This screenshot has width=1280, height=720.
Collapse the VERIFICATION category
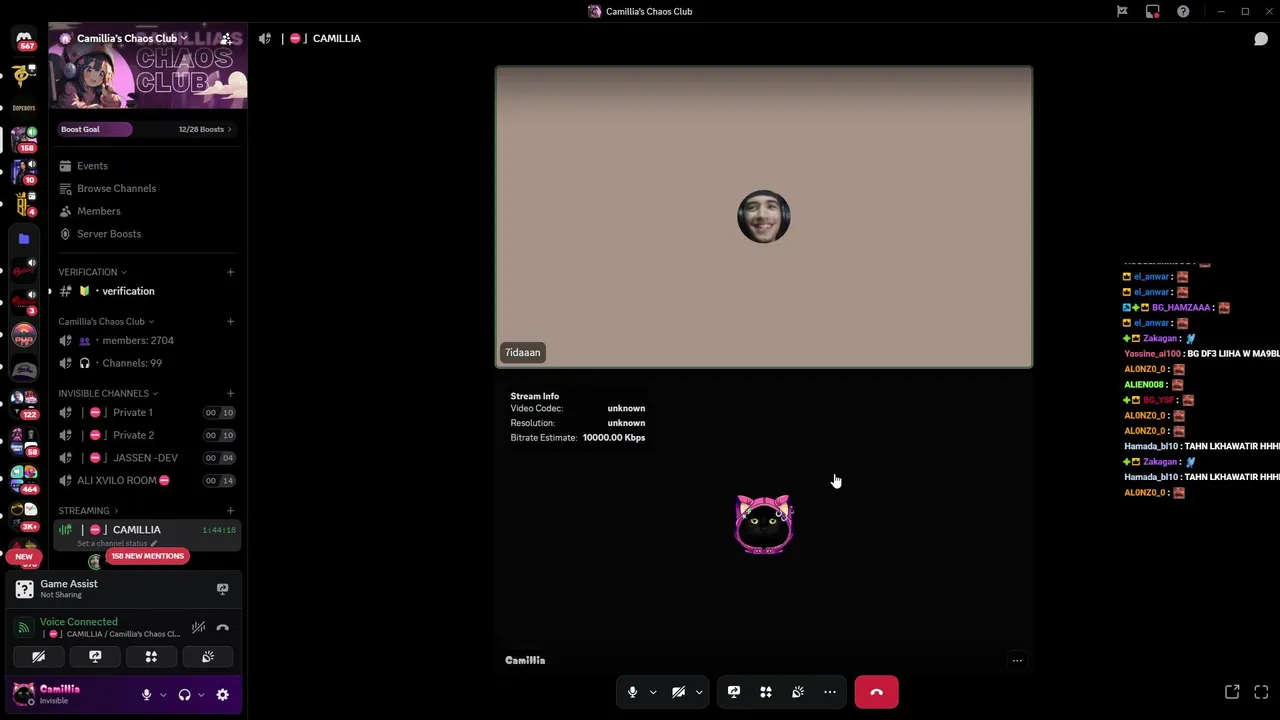click(92, 272)
